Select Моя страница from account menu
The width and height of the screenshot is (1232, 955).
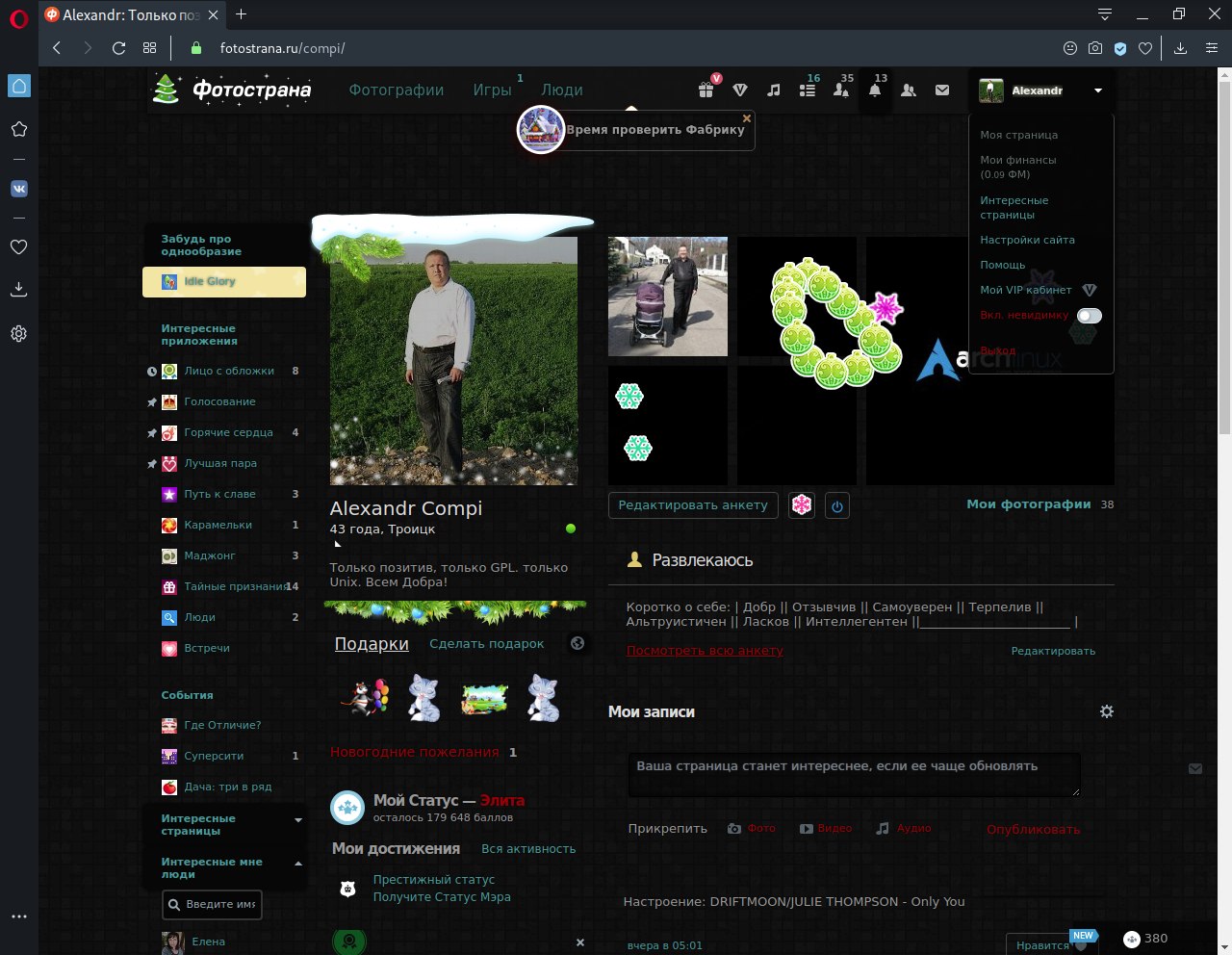(x=1018, y=135)
